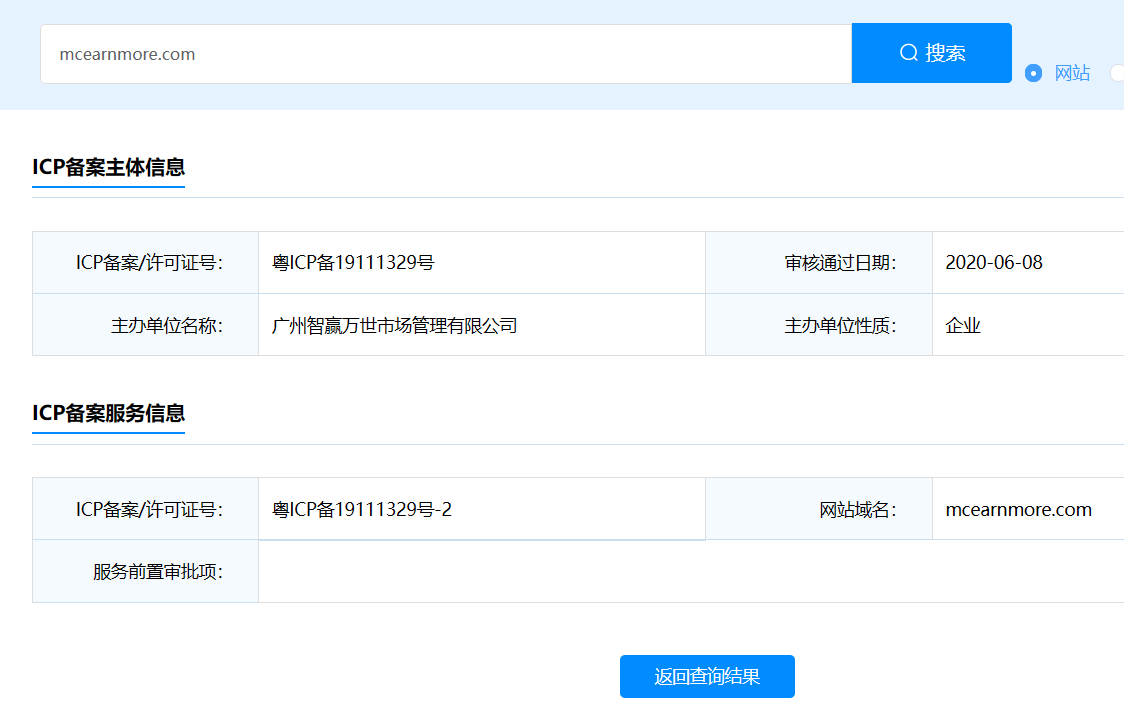The height and width of the screenshot is (723, 1124).
Task: Click the 企业 unit type value
Action: click(x=963, y=325)
